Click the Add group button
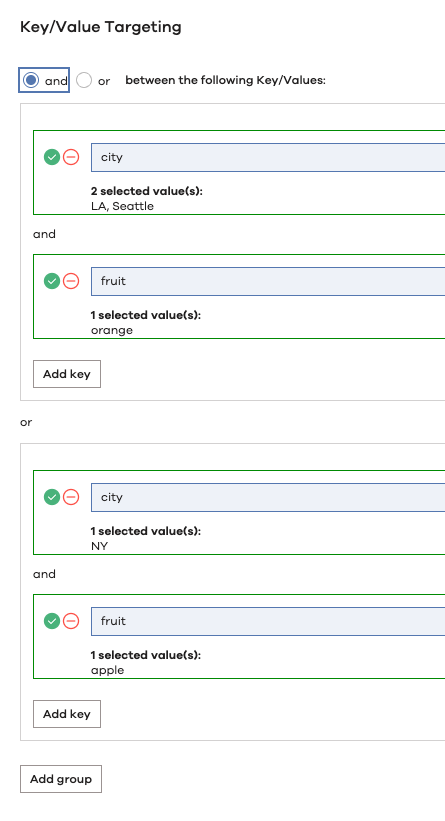The width and height of the screenshot is (445, 821). (x=61, y=779)
